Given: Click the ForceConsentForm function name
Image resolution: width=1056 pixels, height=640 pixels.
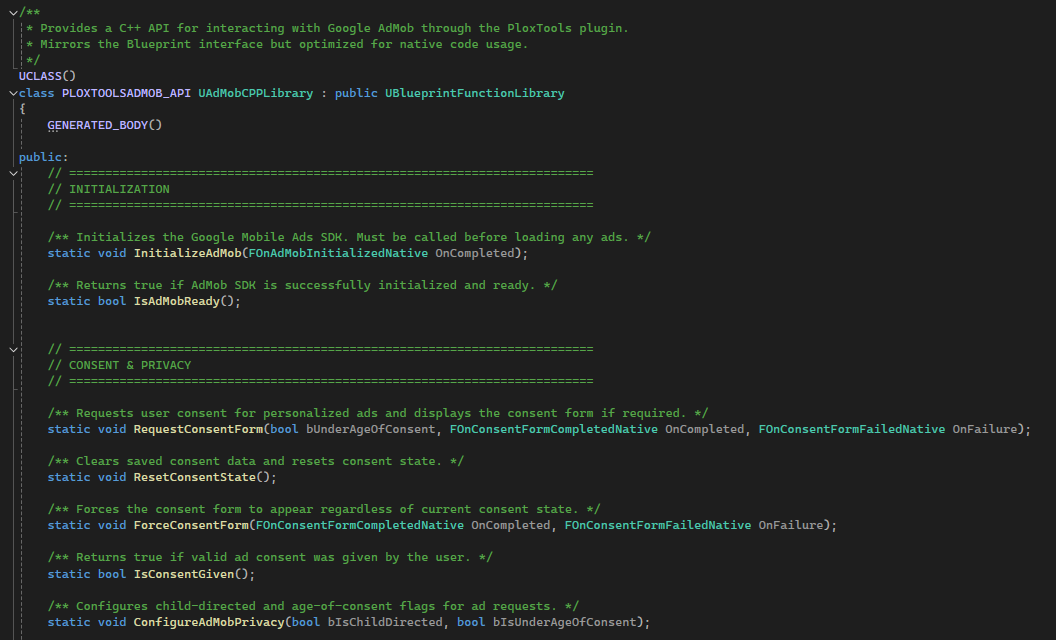Looking at the screenshot, I should 190,525.
